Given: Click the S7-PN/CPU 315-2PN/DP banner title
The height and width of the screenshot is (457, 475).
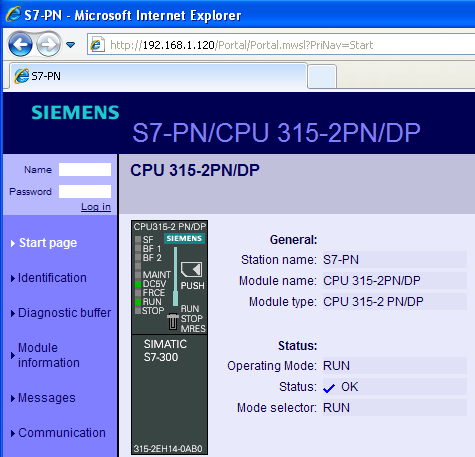Looking at the screenshot, I should [276, 133].
